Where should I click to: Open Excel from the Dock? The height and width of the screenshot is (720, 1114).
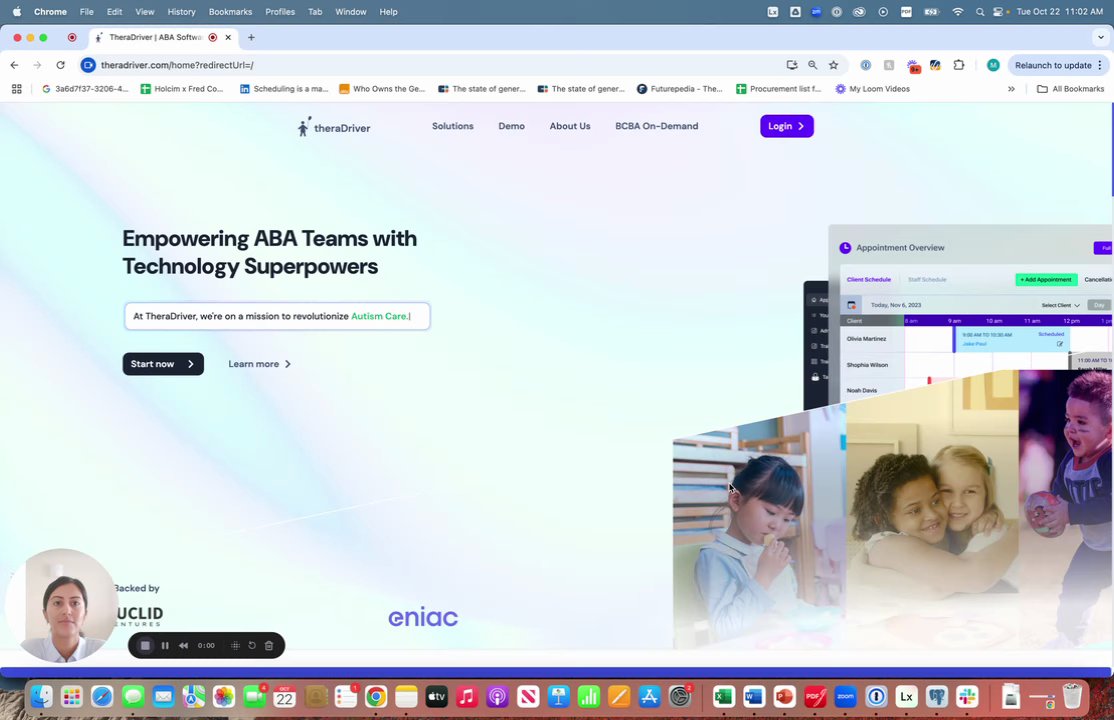(x=723, y=697)
